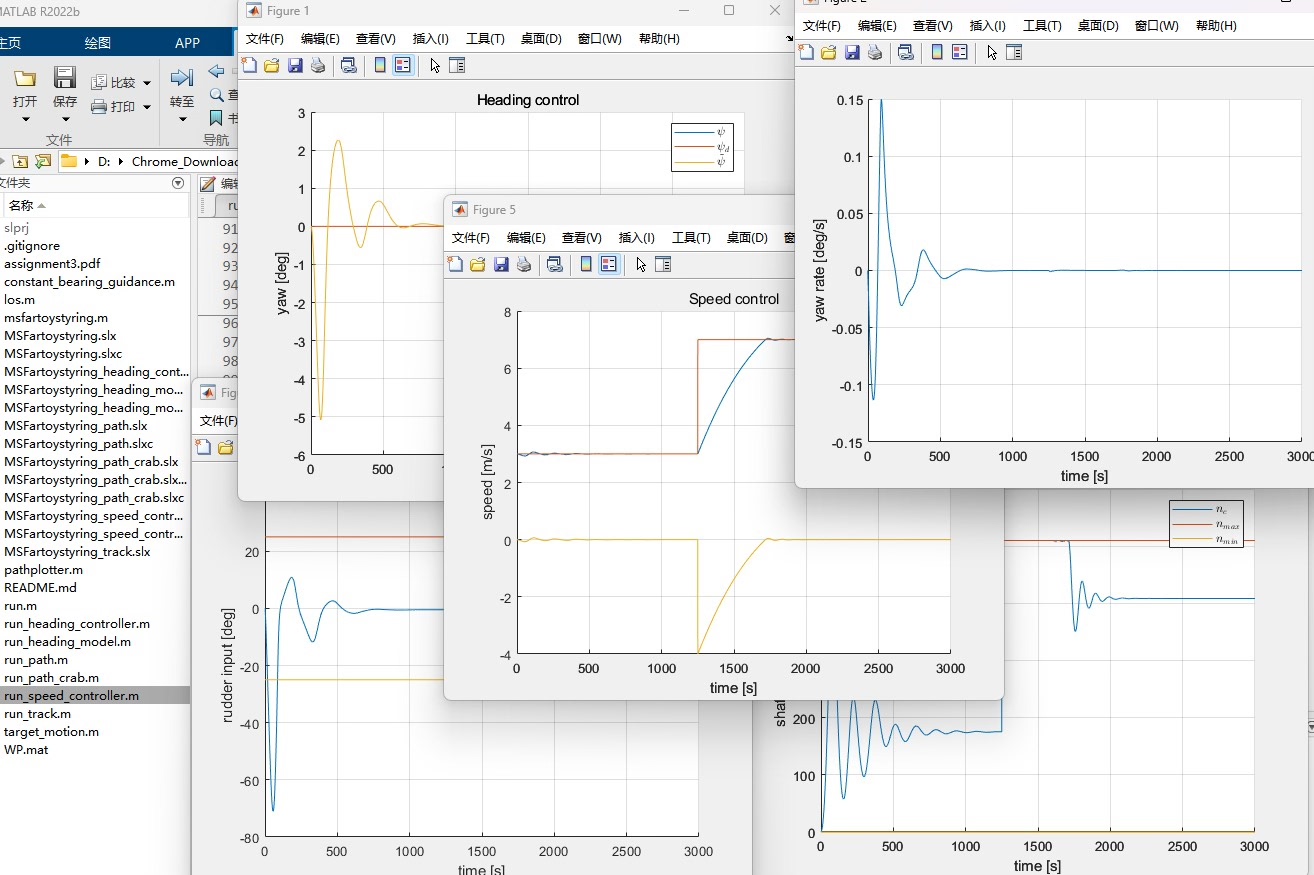The image size is (1314, 875).
Task: Open the 打印 dropdown arrow
Action: coord(147,107)
